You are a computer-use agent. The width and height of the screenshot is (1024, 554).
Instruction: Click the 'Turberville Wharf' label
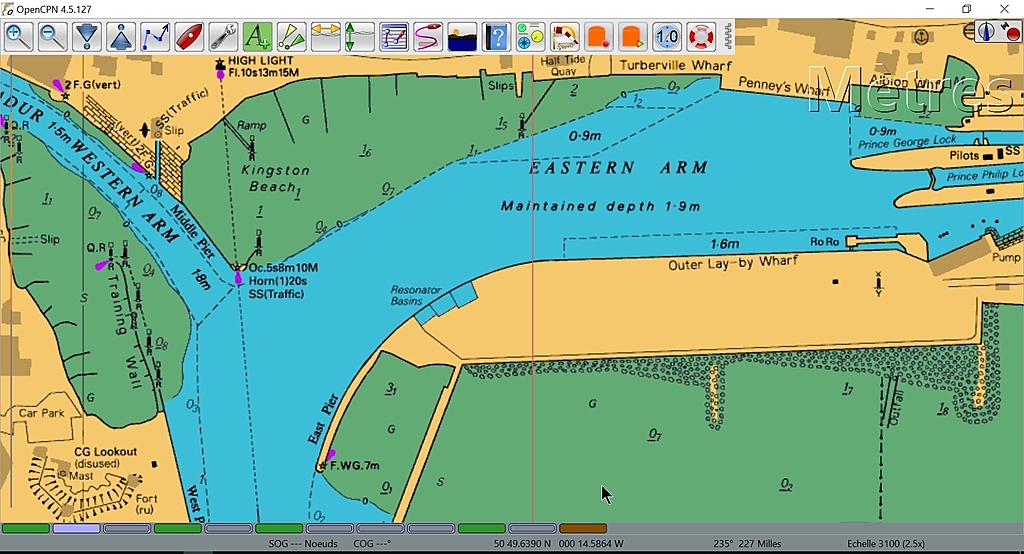[675, 65]
